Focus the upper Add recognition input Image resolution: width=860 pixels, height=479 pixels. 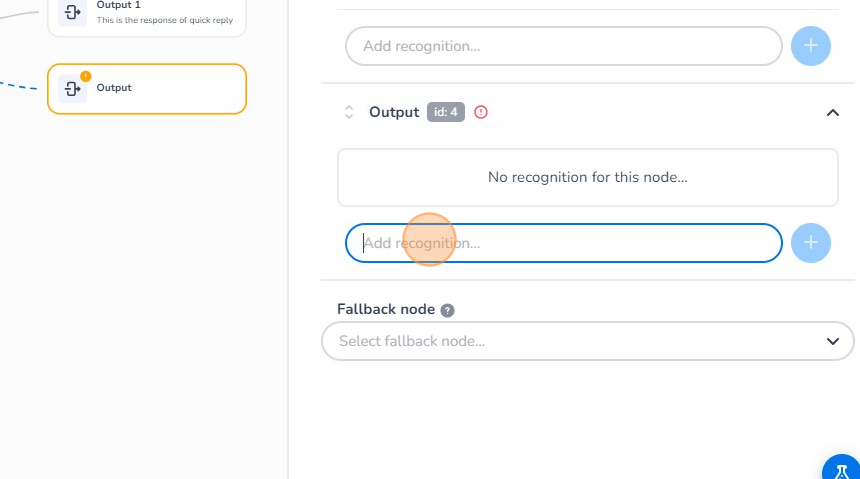click(x=563, y=46)
